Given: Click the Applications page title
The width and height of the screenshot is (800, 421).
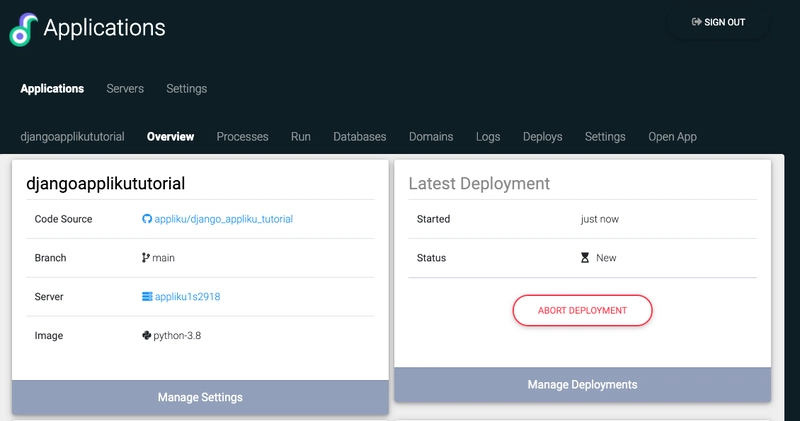Looking at the screenshot, I should 104,28.
